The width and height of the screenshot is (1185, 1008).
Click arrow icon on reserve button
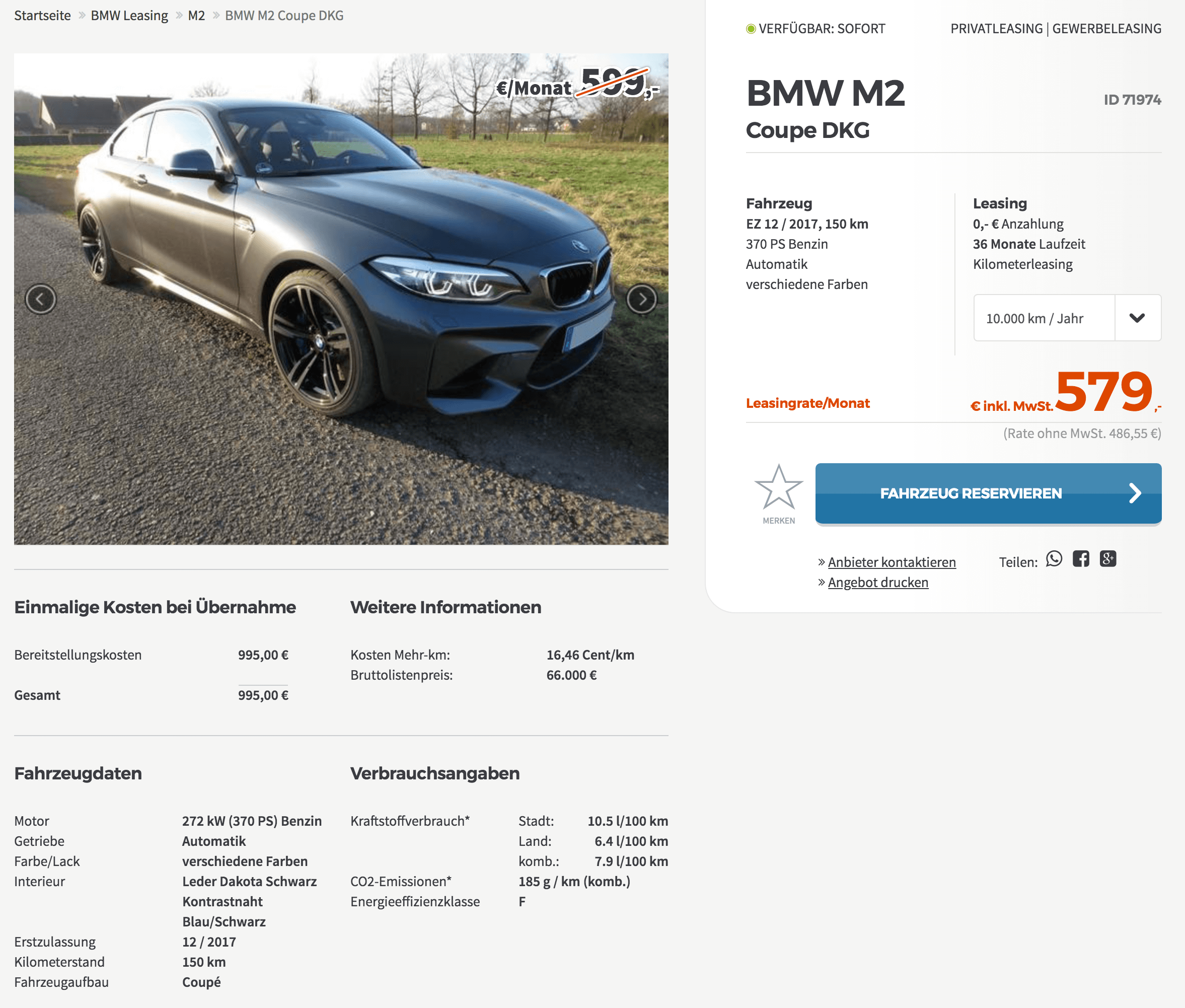[1135, 493]
